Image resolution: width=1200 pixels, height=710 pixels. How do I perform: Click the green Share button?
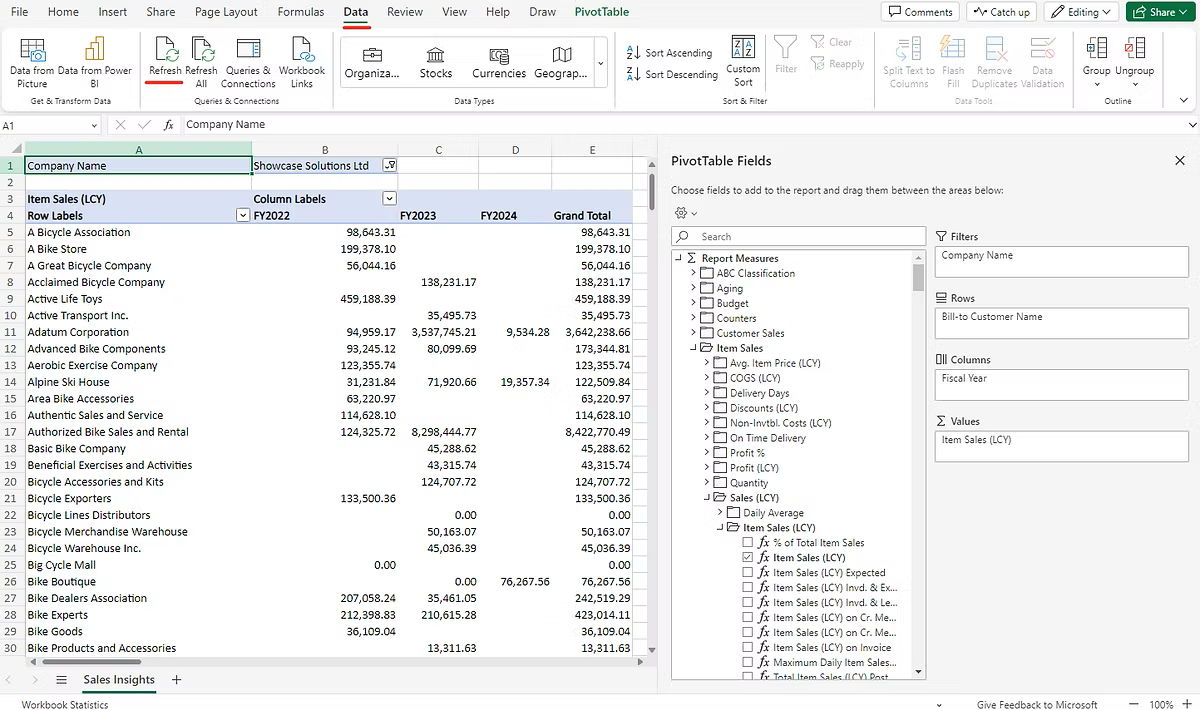(x=1161, y=12)
